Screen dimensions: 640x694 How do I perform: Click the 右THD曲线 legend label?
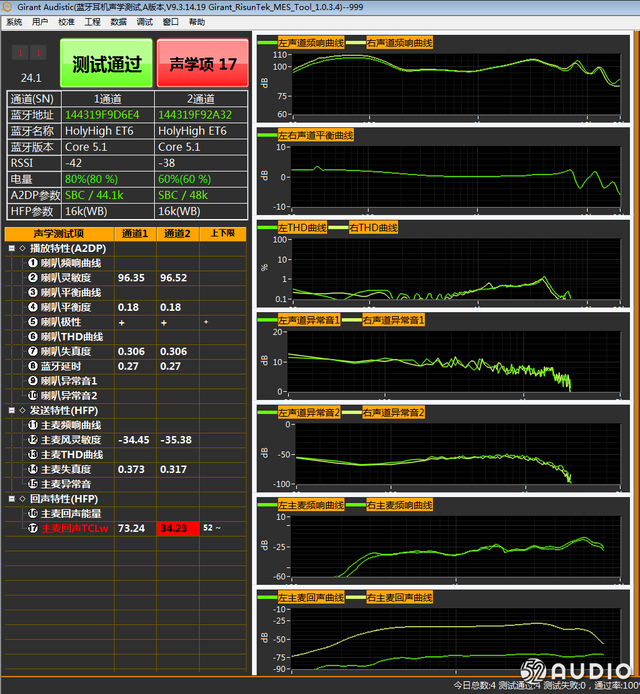(373, 227)
